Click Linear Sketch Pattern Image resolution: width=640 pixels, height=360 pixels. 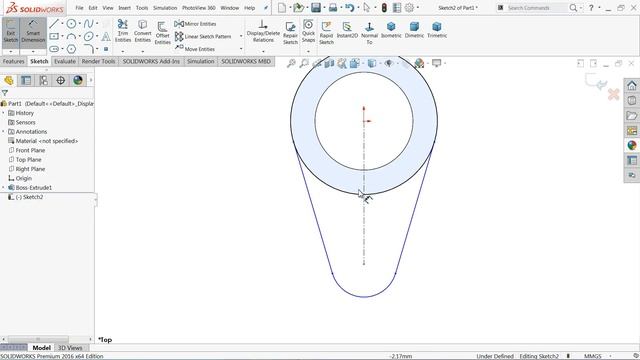(203, 36)
